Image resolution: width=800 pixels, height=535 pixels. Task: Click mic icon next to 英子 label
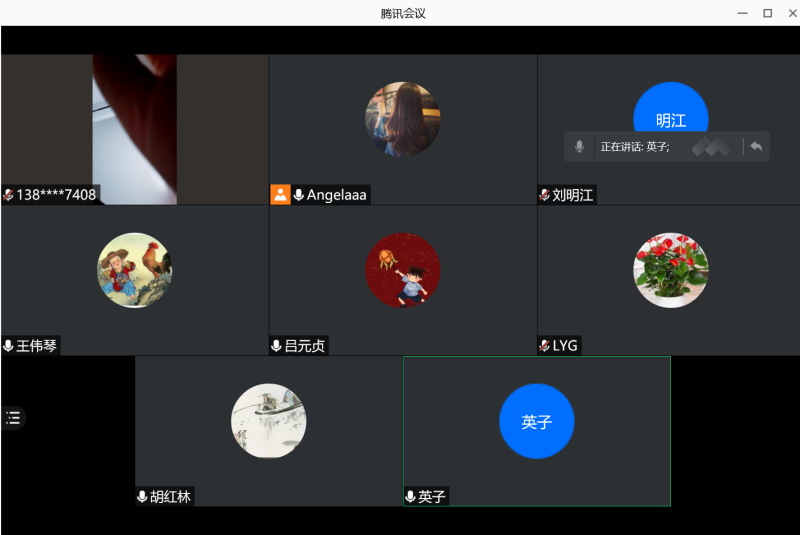tap(410, 496)
